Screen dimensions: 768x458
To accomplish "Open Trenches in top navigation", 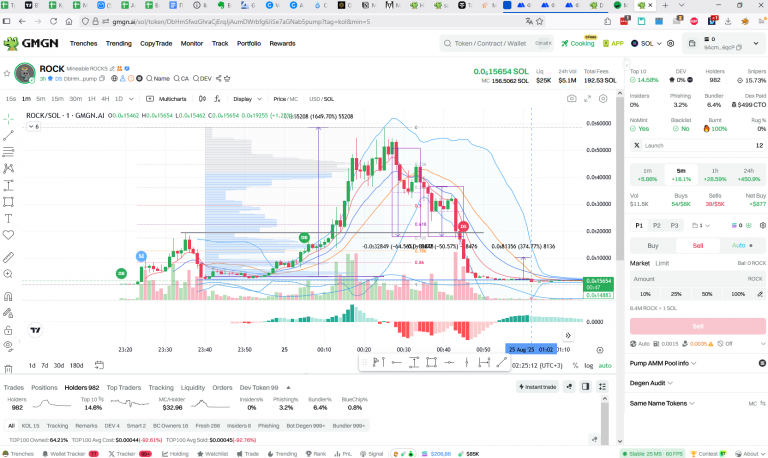I will 83,44.
